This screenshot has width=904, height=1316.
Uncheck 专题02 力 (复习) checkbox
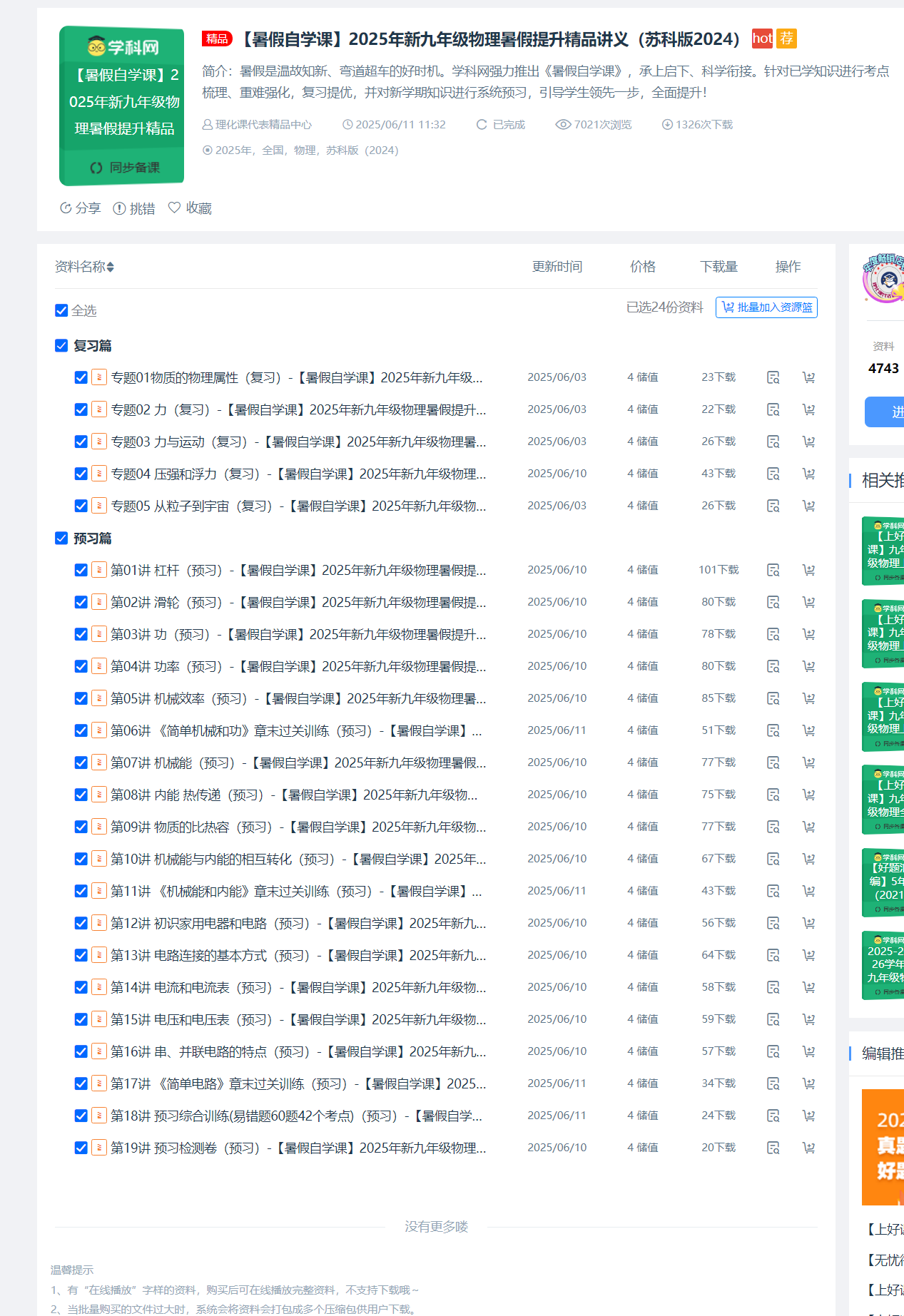(x=81, y=409)
